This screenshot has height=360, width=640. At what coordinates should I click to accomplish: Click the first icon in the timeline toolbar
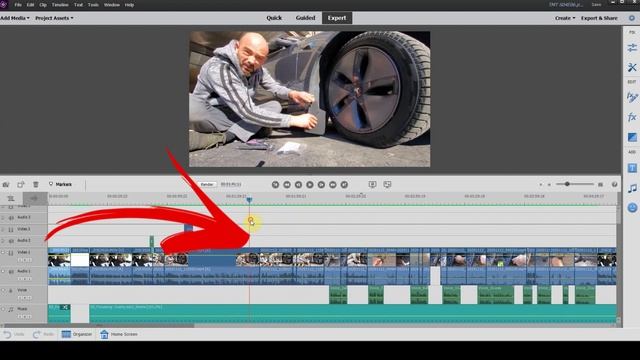pyautogui.click(x=6, y=184)
